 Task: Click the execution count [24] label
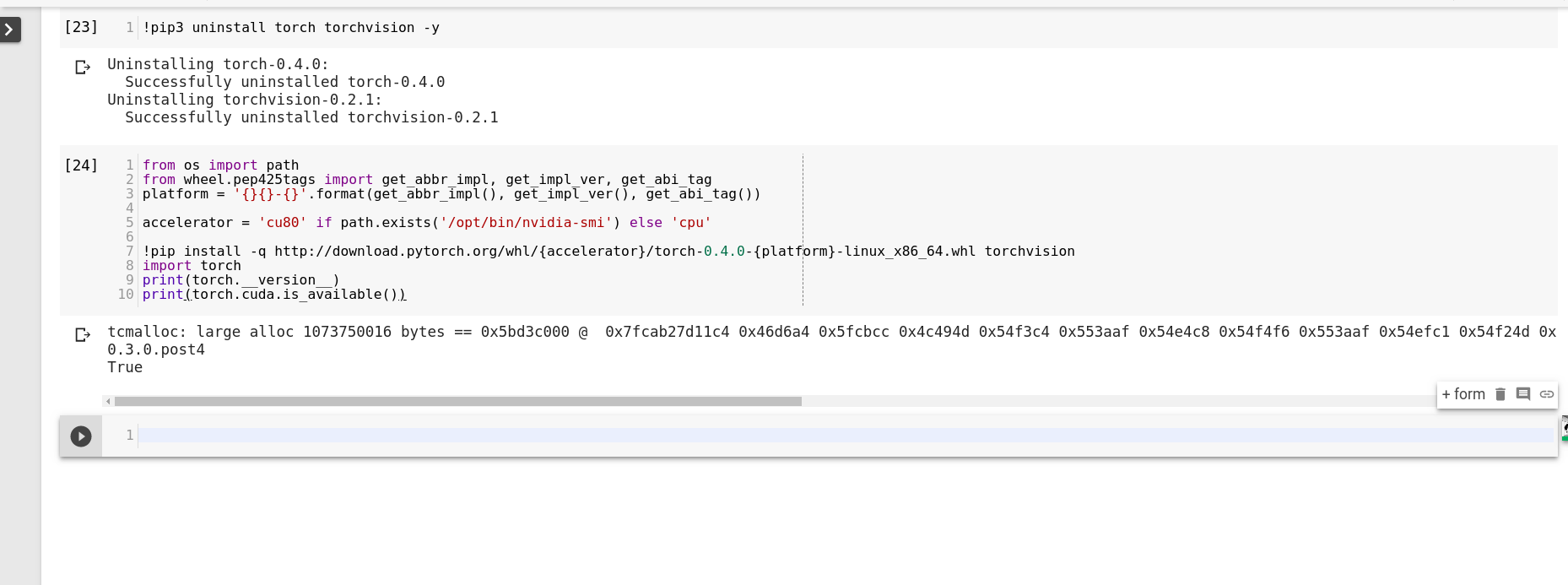point(81,165)
